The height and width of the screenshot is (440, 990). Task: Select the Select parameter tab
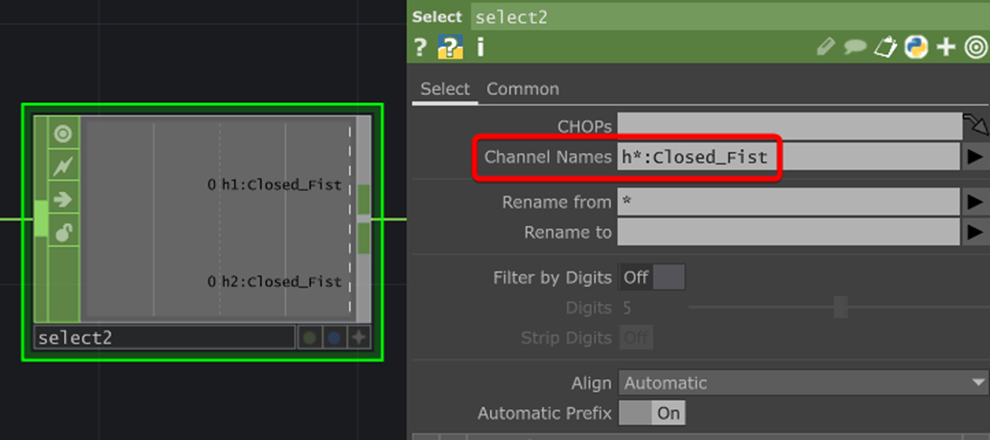pyautogui.click(x=444, y=89)
